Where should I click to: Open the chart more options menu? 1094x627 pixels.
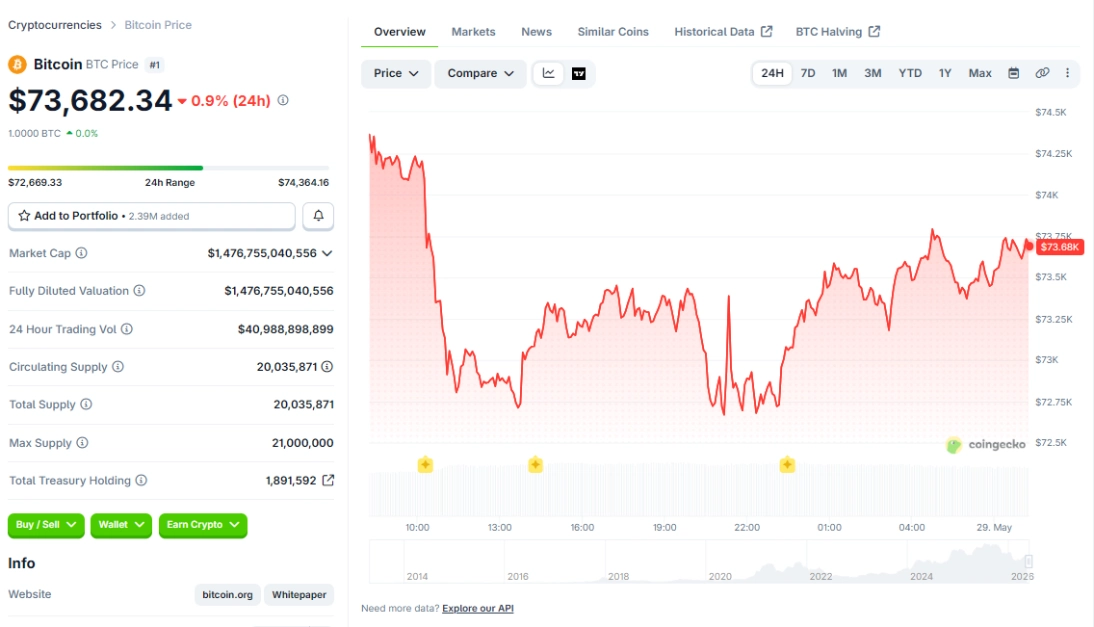[1067, 73]
